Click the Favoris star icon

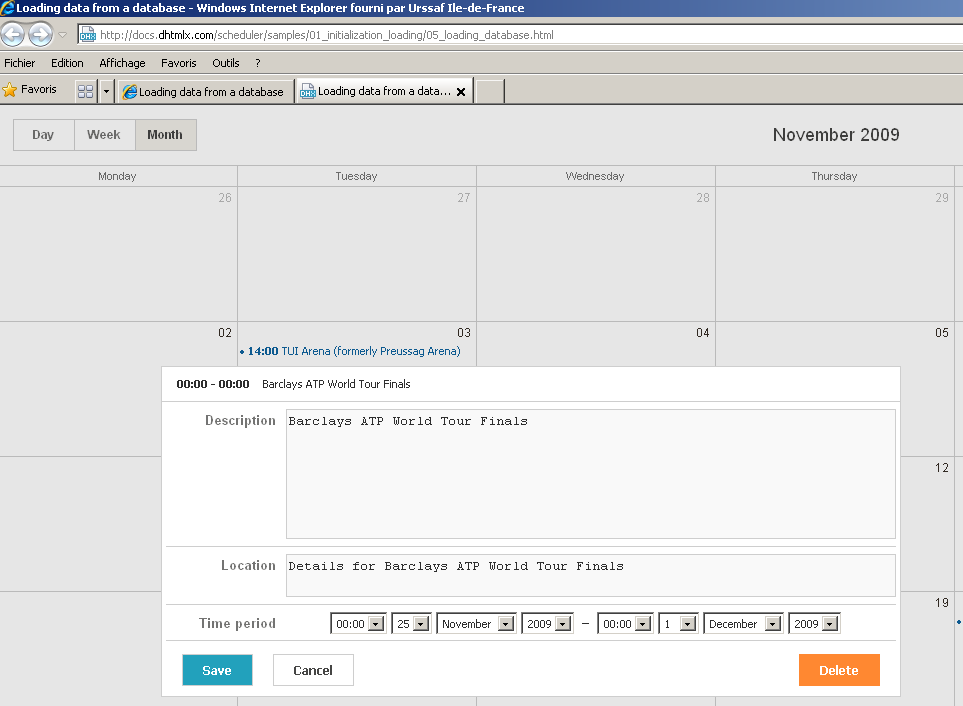pyautogui.click(x=10, y=90)
